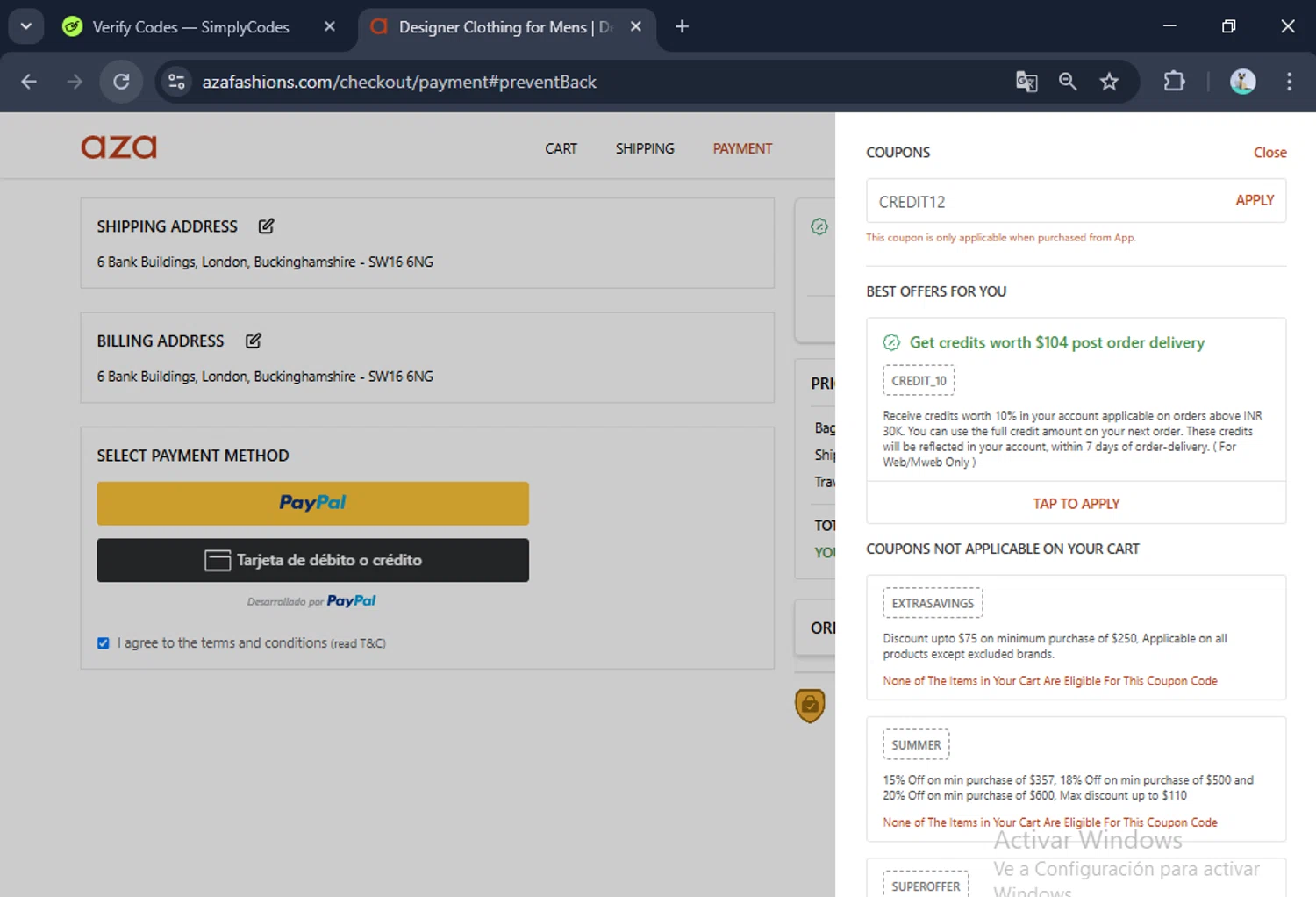Pay with the PayPal button
1316x897 pixels.
pos(312,503)
